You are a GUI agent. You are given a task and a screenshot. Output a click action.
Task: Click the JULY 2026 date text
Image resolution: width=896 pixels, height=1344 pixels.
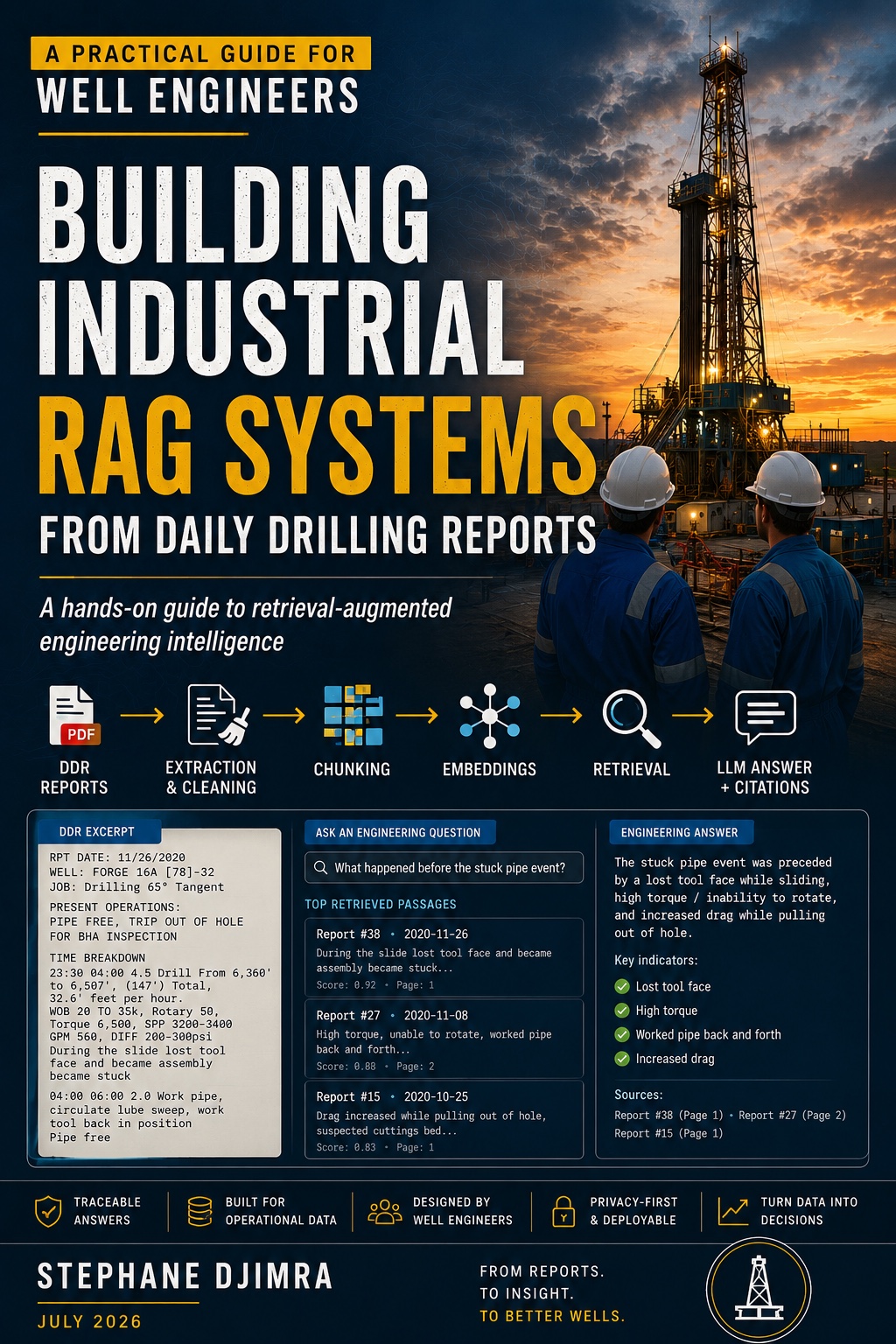[x=89, y=1321]
